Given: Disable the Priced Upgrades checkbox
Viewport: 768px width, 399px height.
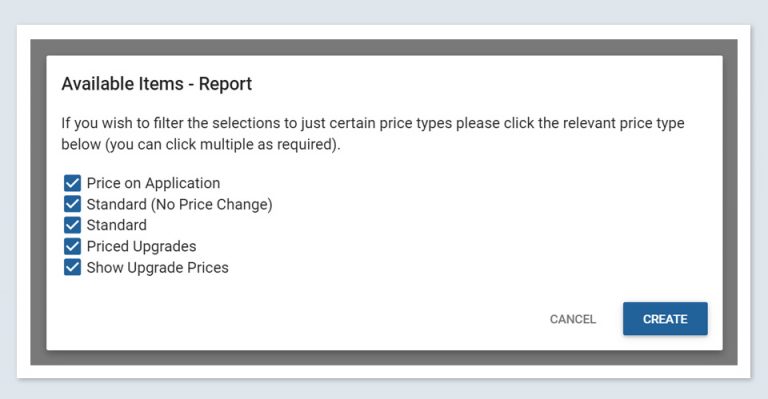Looking at the screenshot, I should pyautogui.click(x=72, y=246).
